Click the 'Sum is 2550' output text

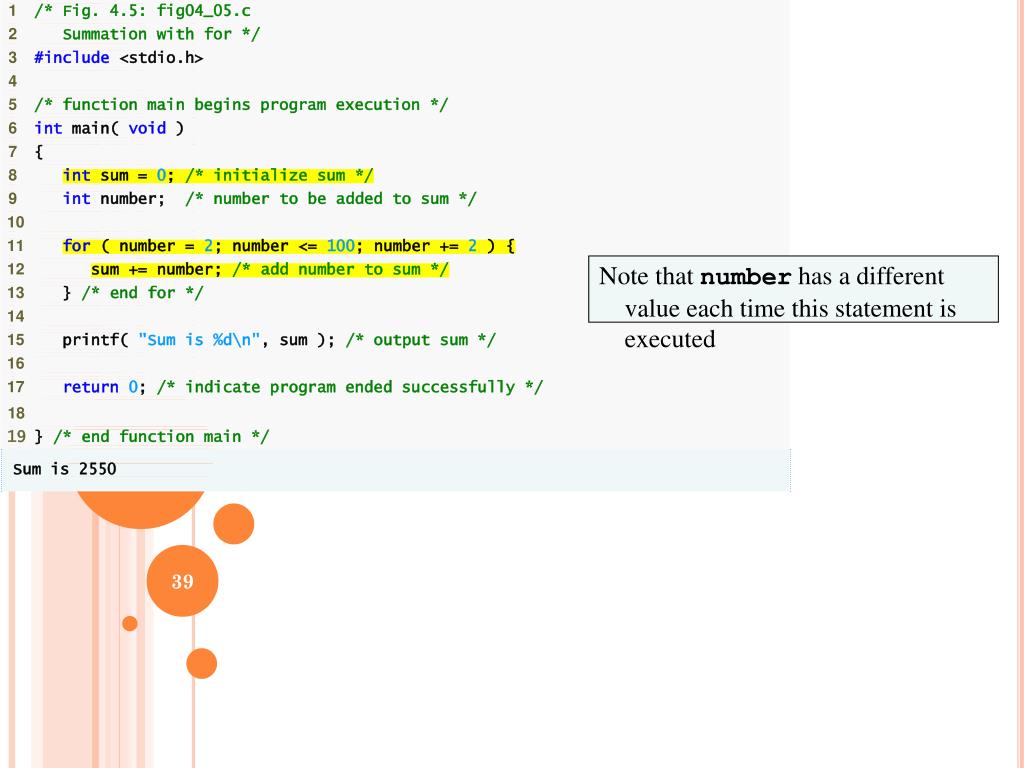pyautogui.click(x=65, y=469)
